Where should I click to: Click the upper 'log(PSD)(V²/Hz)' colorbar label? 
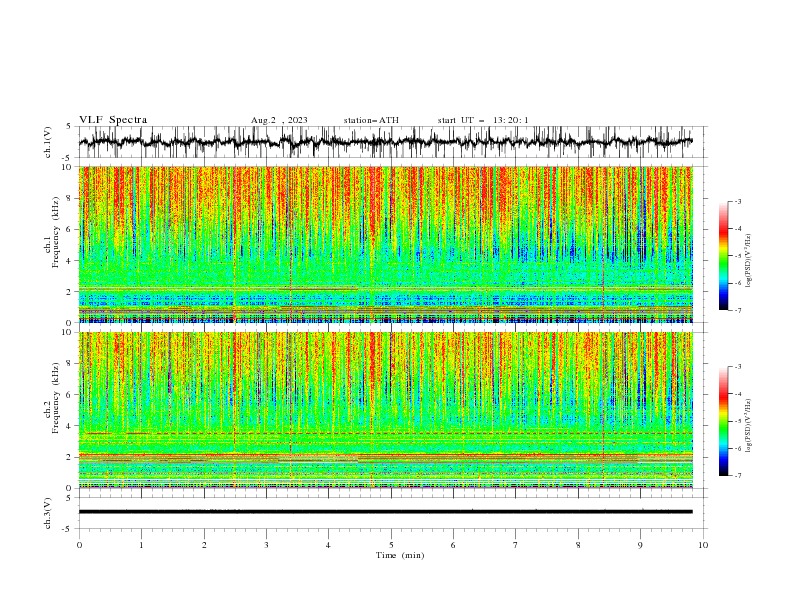(749, 261)
